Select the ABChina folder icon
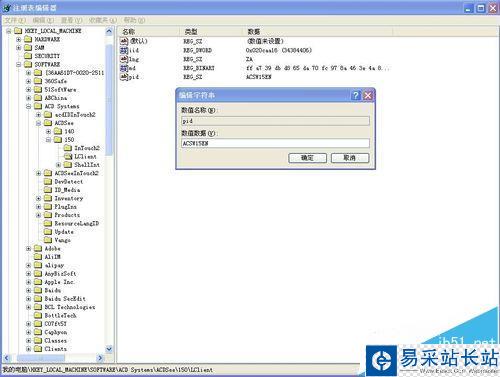The image size is (500, 377). [x=38, y=98]
